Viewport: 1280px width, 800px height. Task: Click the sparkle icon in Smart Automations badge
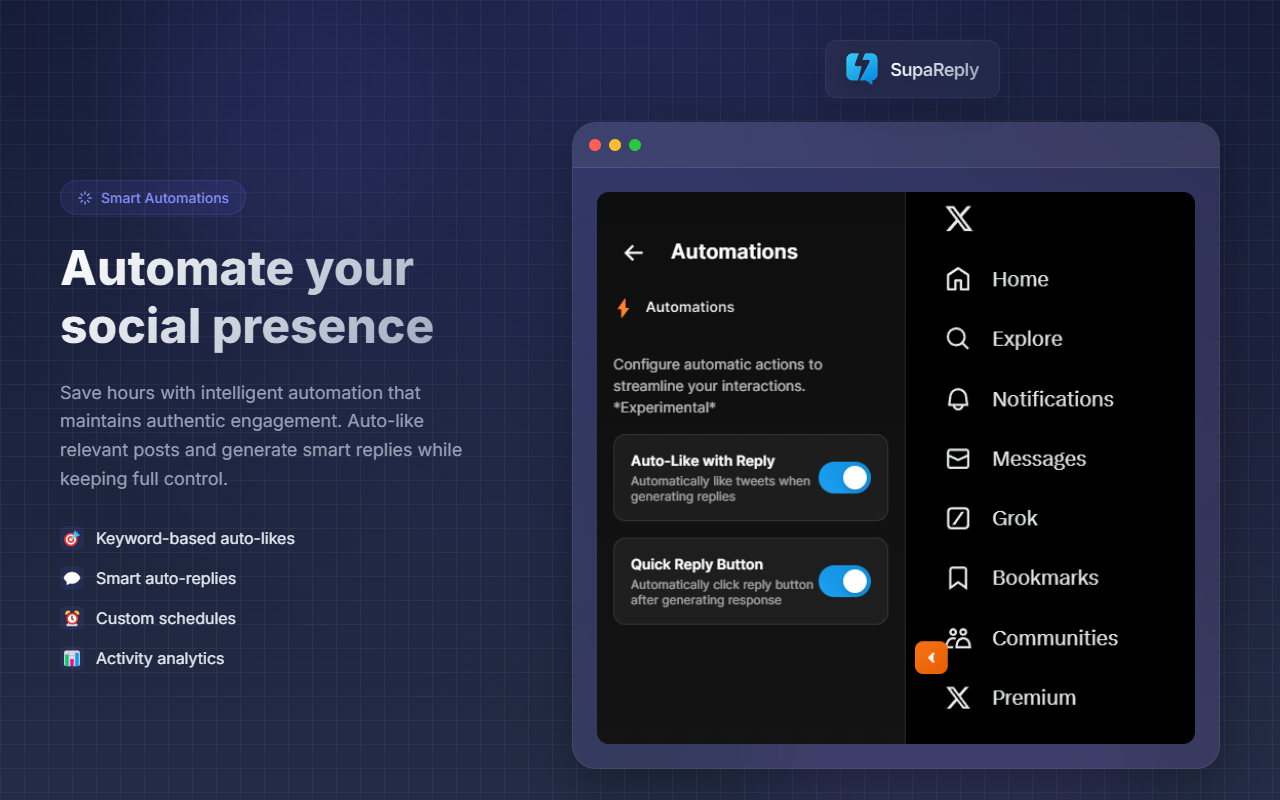coord(85,198)
